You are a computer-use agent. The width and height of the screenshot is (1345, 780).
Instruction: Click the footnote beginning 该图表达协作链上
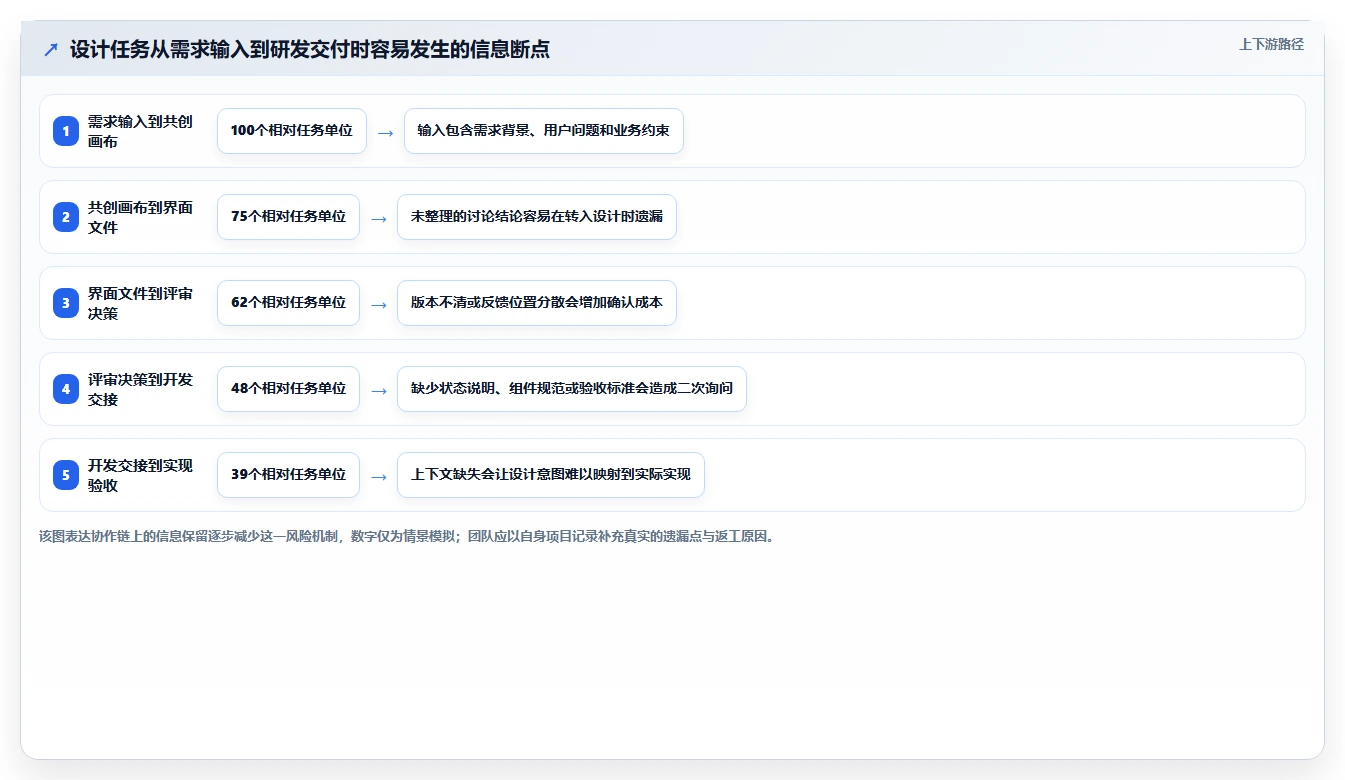[x=407, y=536]
